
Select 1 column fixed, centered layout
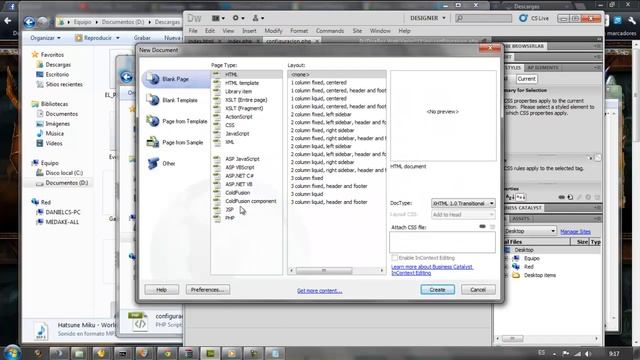tap(319, 82)
